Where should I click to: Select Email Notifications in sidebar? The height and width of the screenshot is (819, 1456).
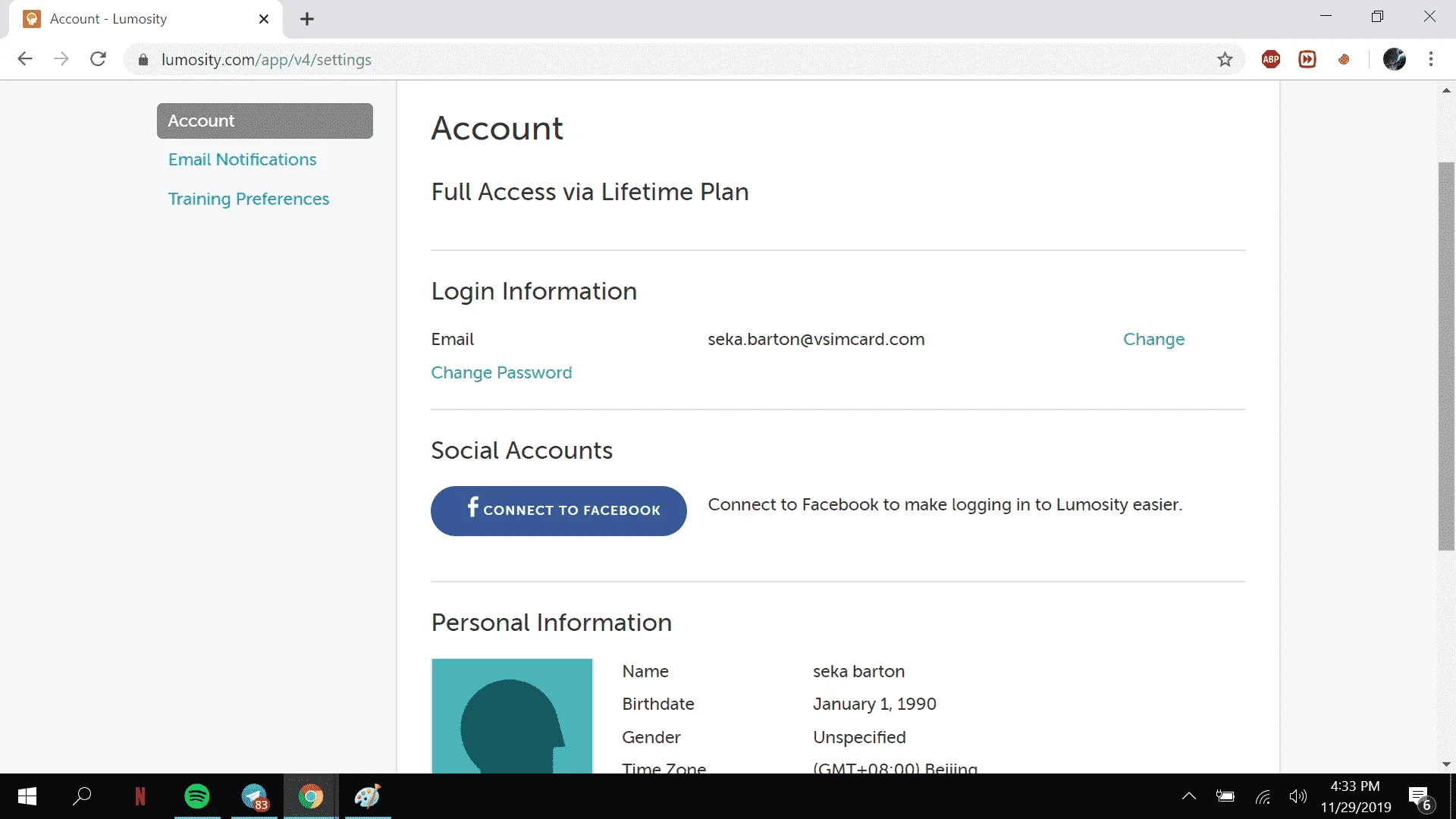[x=243, y=159]
